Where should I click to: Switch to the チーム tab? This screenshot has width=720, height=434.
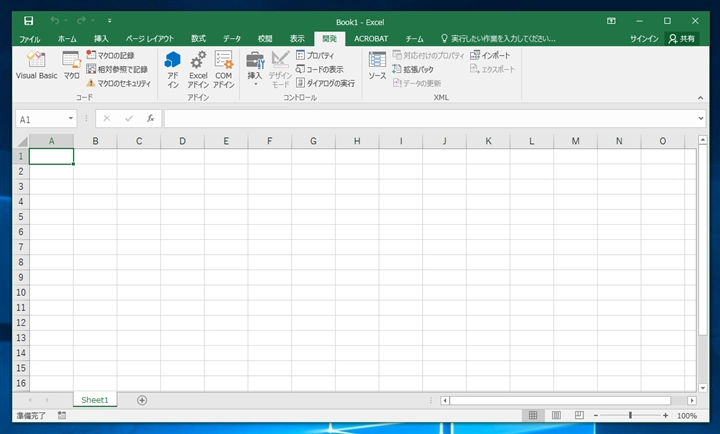point(415,39)
